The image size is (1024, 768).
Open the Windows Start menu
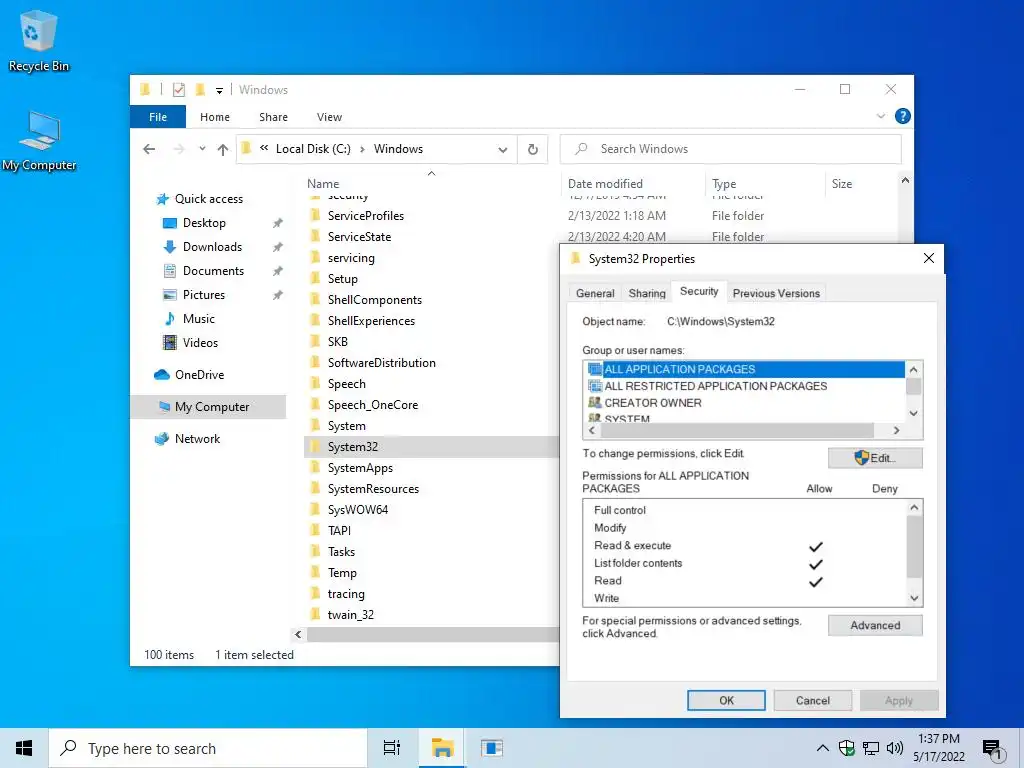point(24,748)
